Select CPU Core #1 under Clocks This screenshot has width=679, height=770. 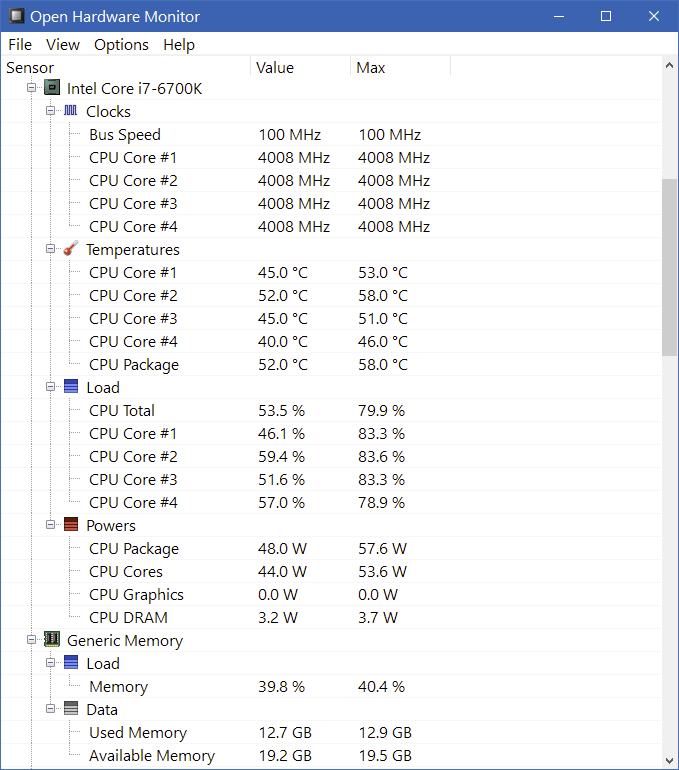[x=331, y=158]
